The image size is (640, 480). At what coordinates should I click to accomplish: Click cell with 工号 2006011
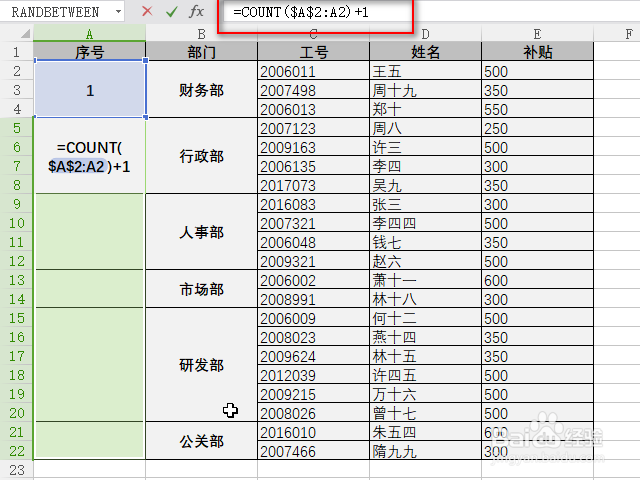pos(313,71)
